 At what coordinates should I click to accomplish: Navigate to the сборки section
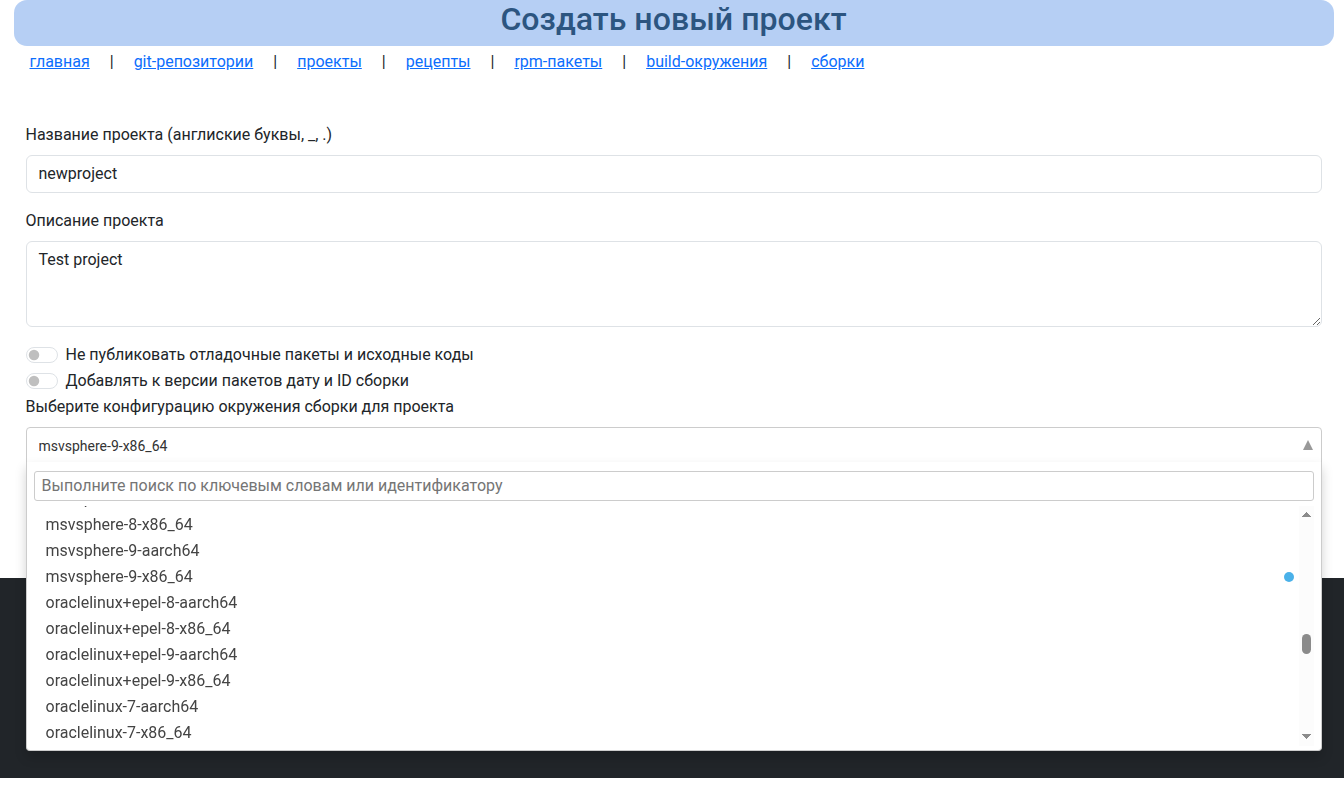click(x=837, y=61)
